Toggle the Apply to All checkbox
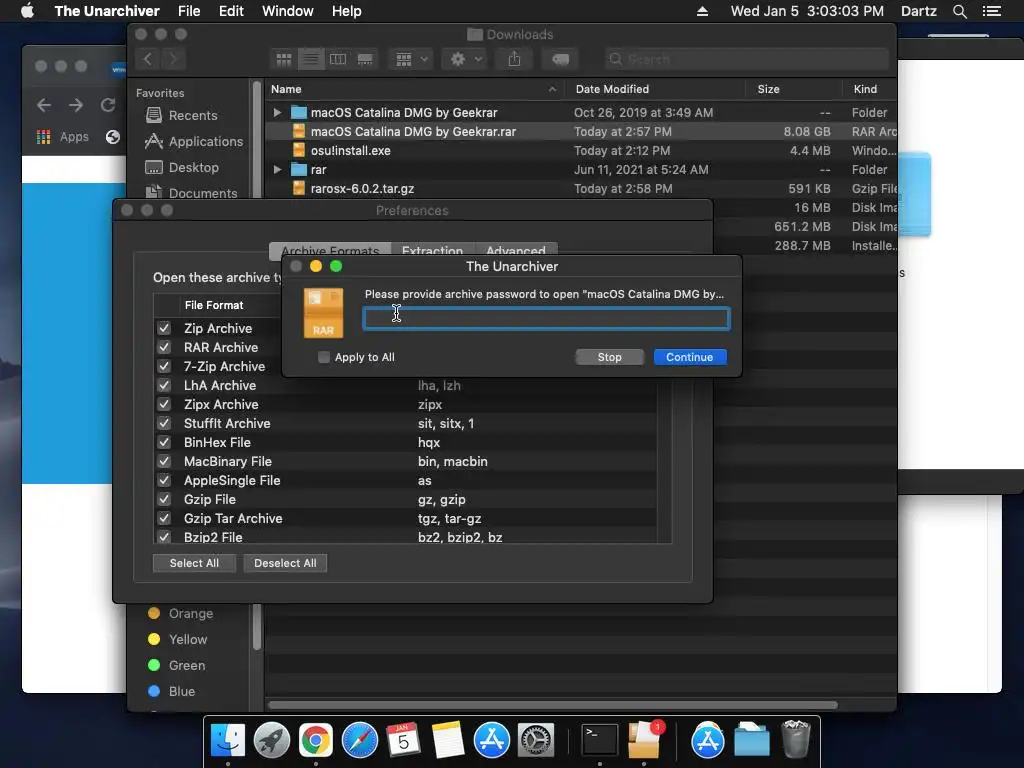Screen dimensions: 1024x768 [x=323, y=357]
